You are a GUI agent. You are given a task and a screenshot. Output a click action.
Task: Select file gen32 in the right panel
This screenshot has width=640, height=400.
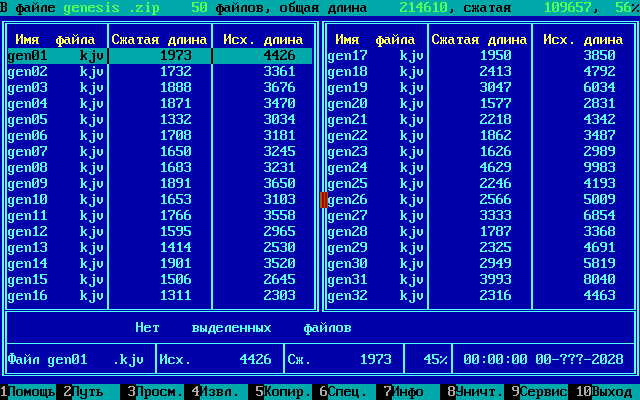375,296
